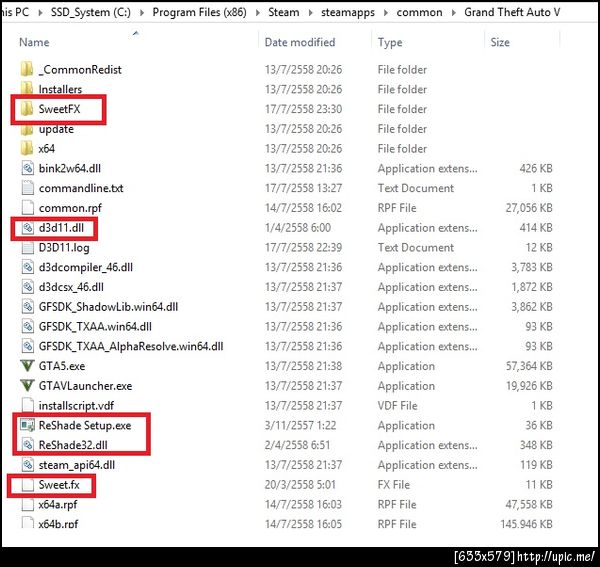Screen dimensions: 600x567
Task: Select the SweetFX folder icon
Action: click(27, 109)
